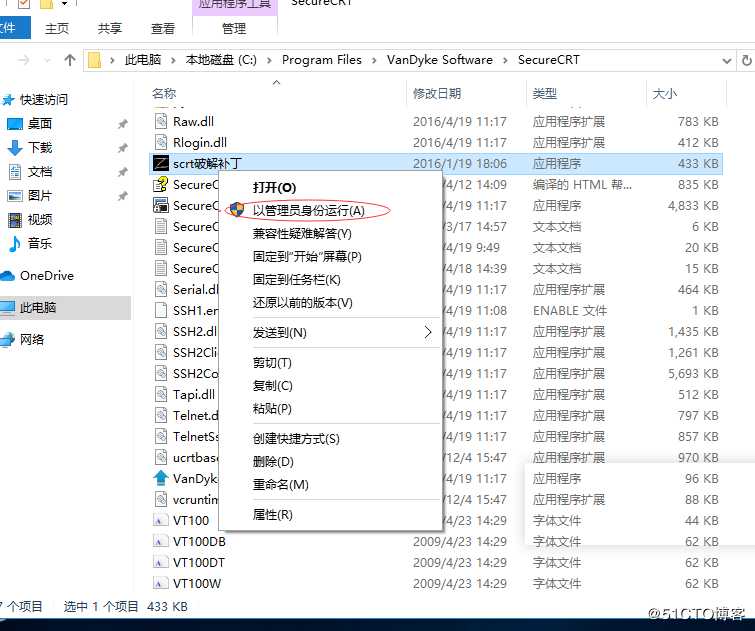The height and width of the screenshot is (631, 755).
Task: Click the admin shield icon in context menu
Action: pos(237,210)
